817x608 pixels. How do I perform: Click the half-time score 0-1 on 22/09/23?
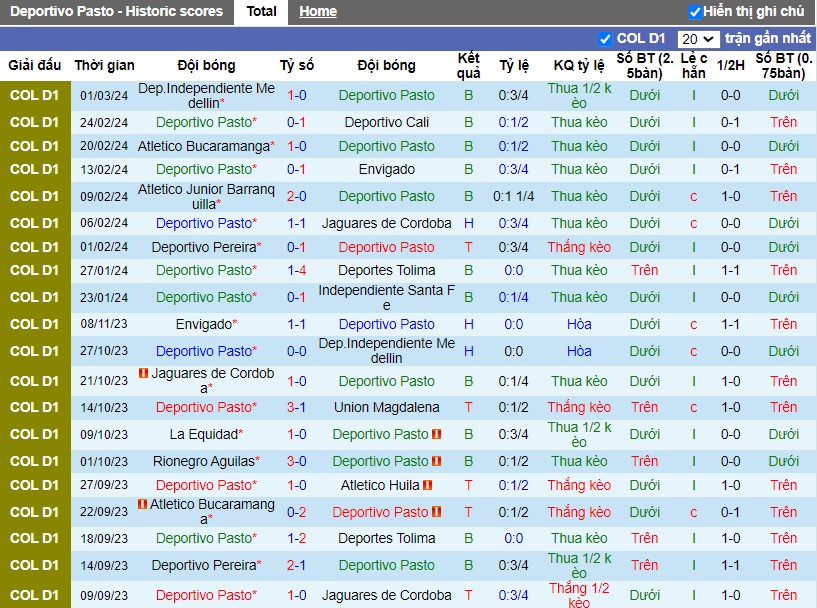point(731,512)
